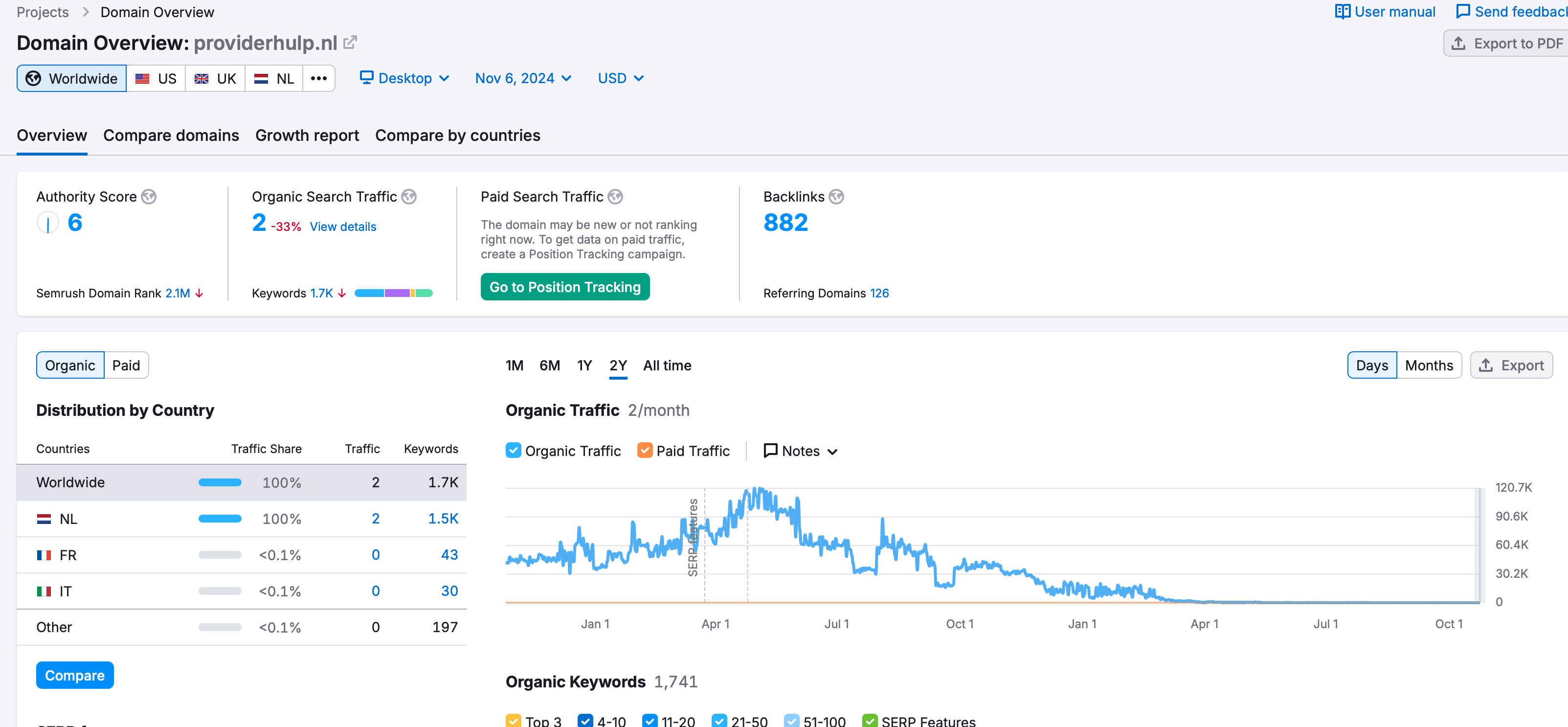Viewport: 1568px width, 727px height.
Task: Select the Worldwide globe database
Action: pos(72,79)
